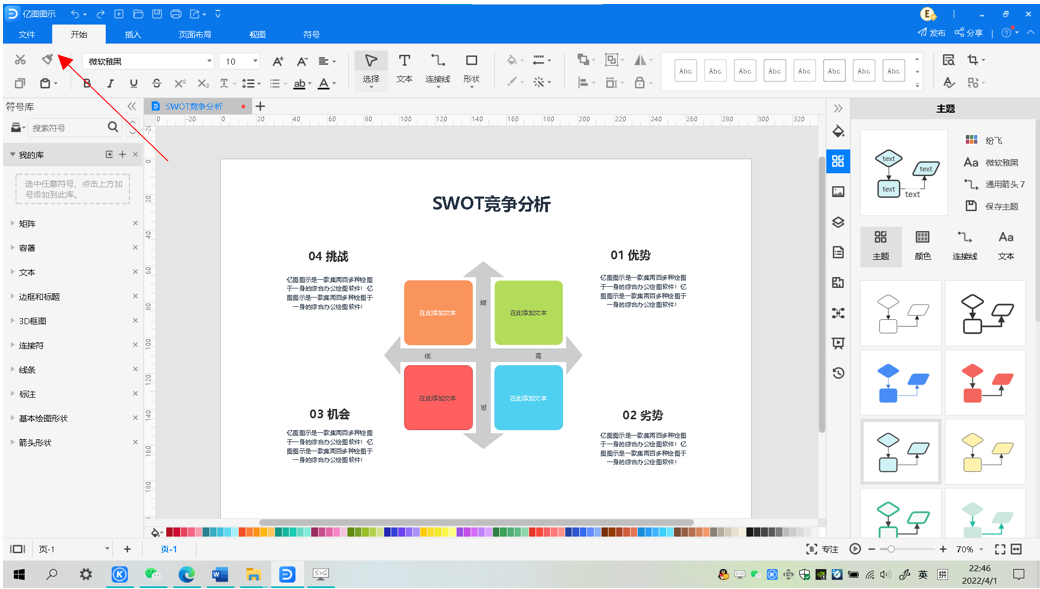Click the Cut scissors icon

click(x=20, y=60)
